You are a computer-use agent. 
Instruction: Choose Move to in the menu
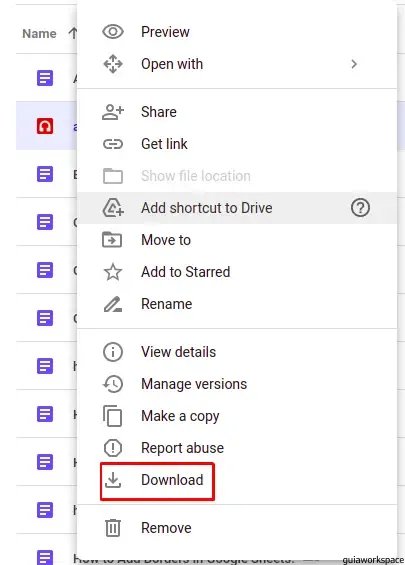coord(237,240)
